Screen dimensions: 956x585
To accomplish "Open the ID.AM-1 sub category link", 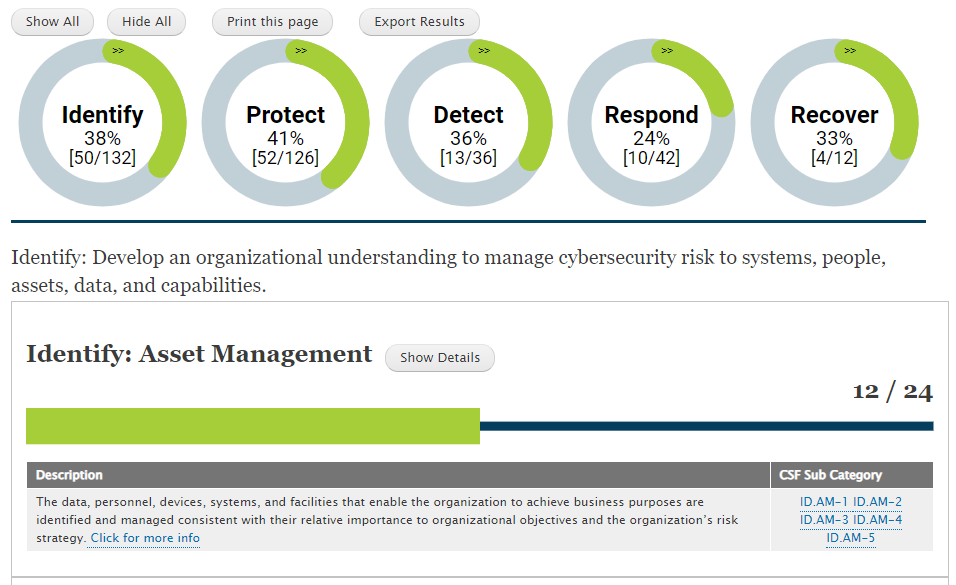I will [x=824, y=502].
